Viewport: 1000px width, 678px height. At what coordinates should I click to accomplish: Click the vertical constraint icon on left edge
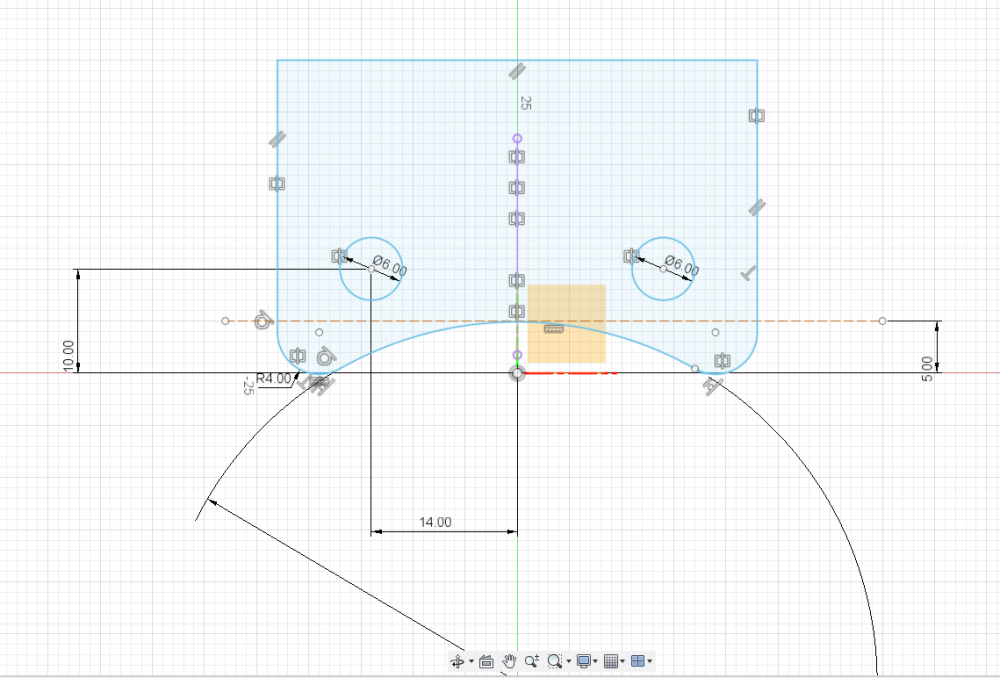(277, 184)
